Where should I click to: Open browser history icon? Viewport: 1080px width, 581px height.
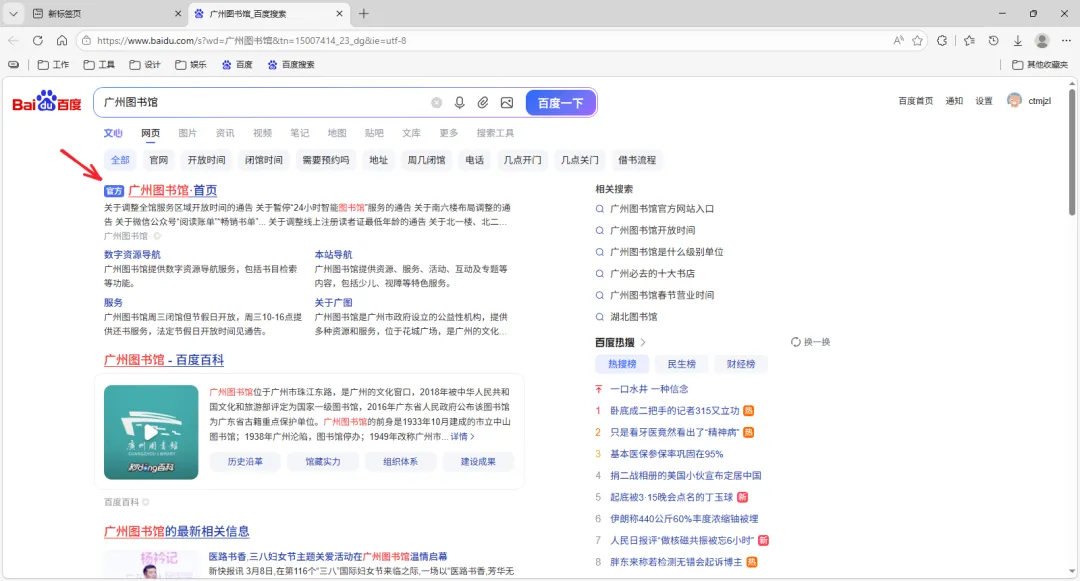tap(993, 41)
